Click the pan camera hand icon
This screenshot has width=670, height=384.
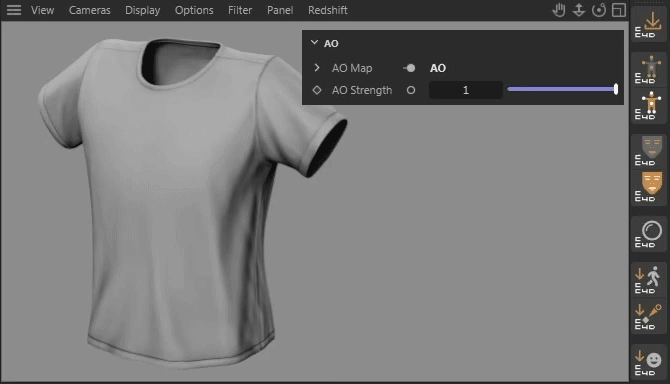pyautogui.click(x=558, y=10)
